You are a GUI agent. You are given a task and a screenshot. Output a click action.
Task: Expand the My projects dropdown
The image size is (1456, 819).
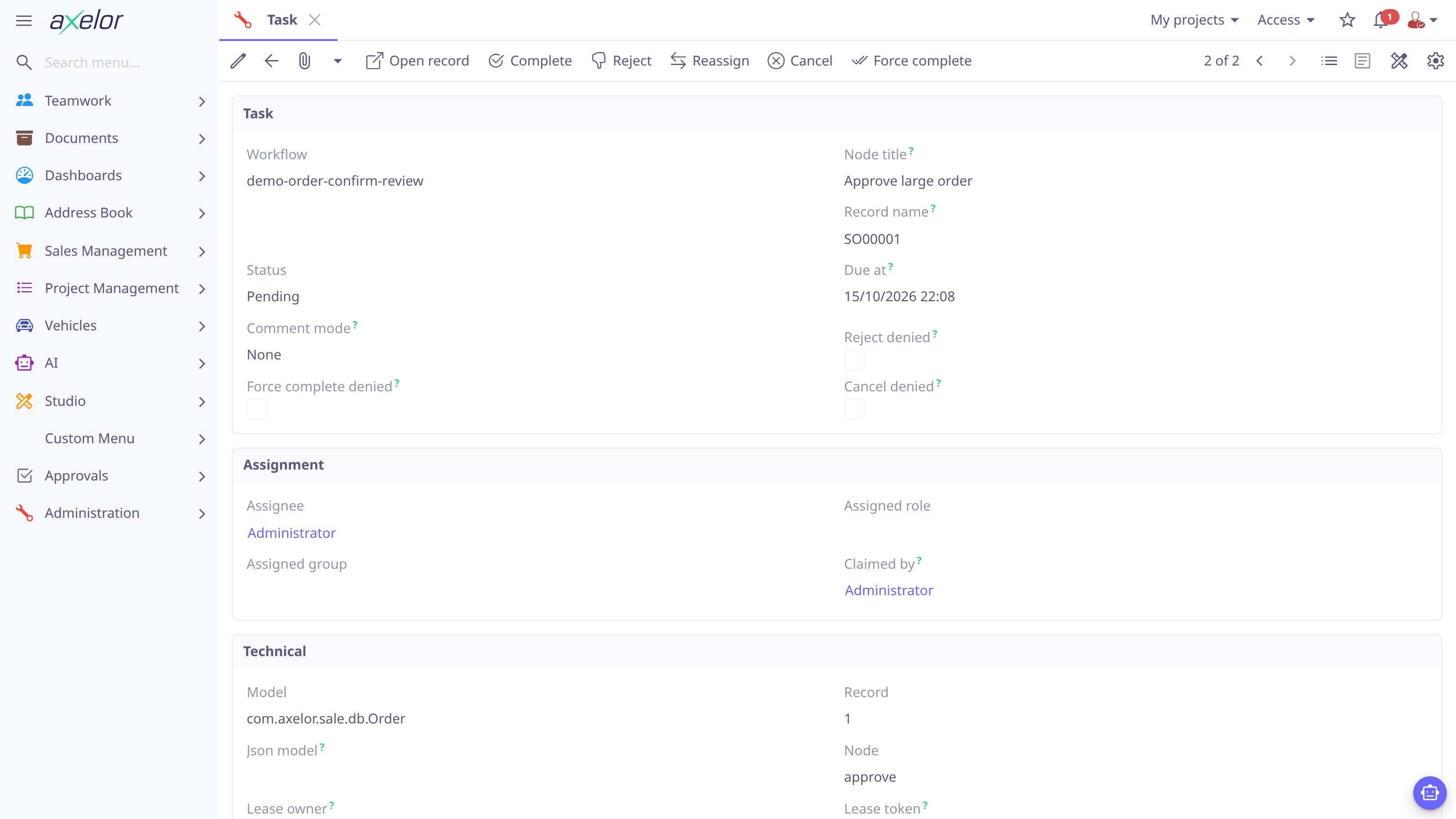click(x=1194, y=20)
